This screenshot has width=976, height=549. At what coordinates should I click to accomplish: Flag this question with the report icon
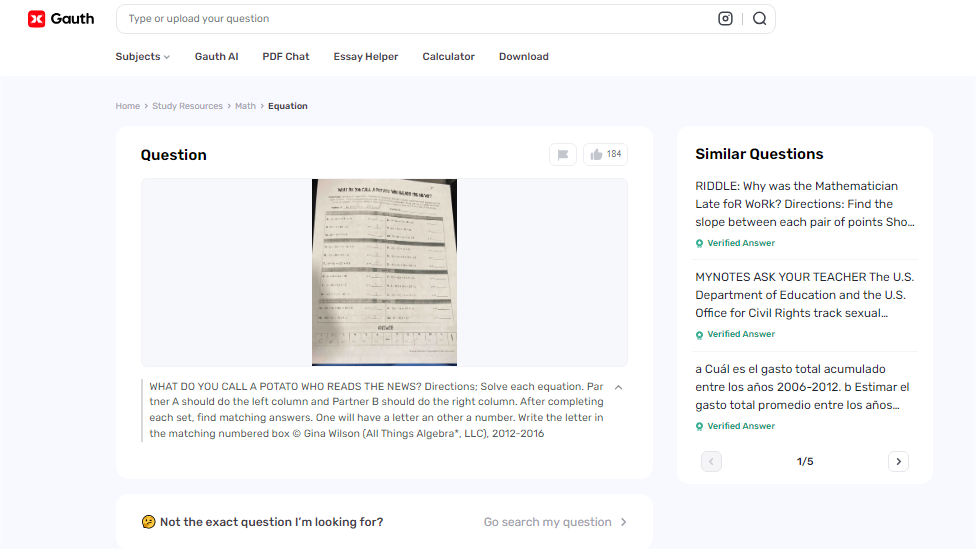[563, 154]
